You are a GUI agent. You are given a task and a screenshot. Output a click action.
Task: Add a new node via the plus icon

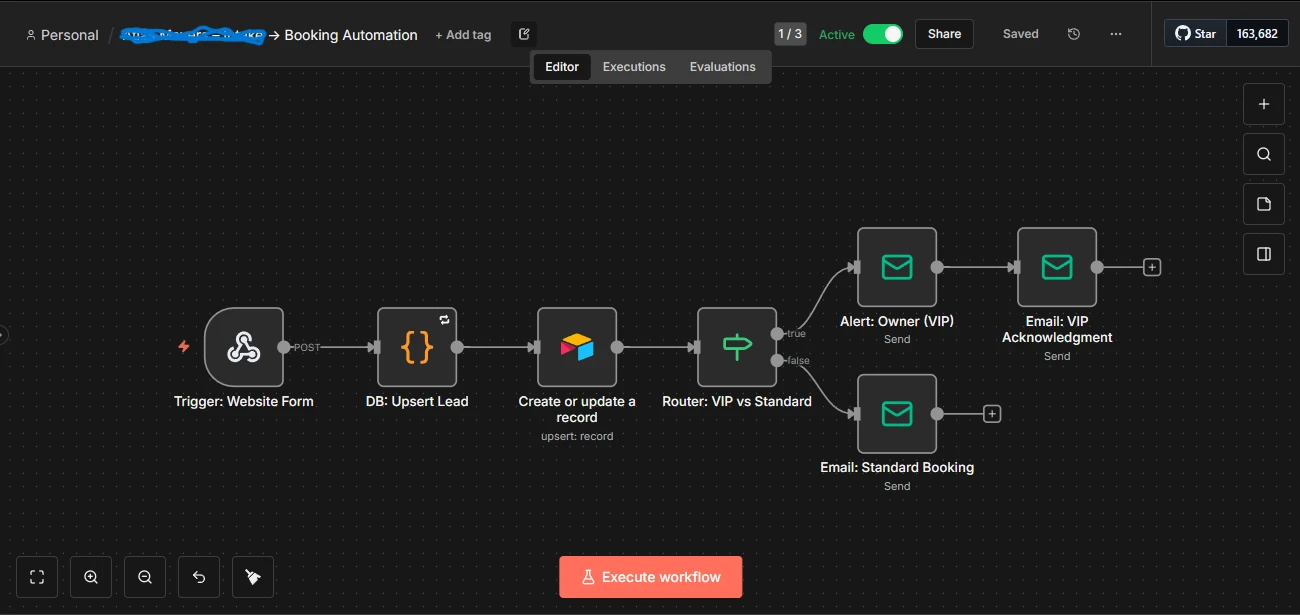pyautogui.click(x=1263, y=104)
